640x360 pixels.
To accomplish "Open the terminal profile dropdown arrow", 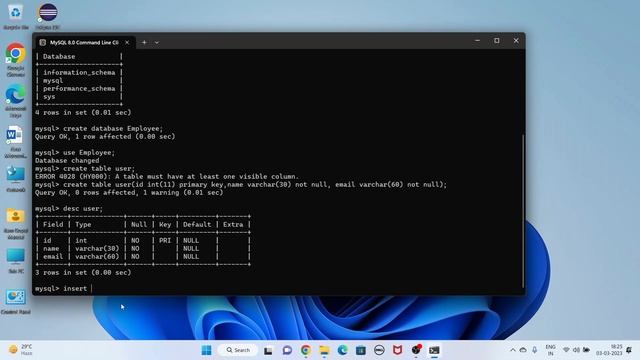I will tap(157, 42).
